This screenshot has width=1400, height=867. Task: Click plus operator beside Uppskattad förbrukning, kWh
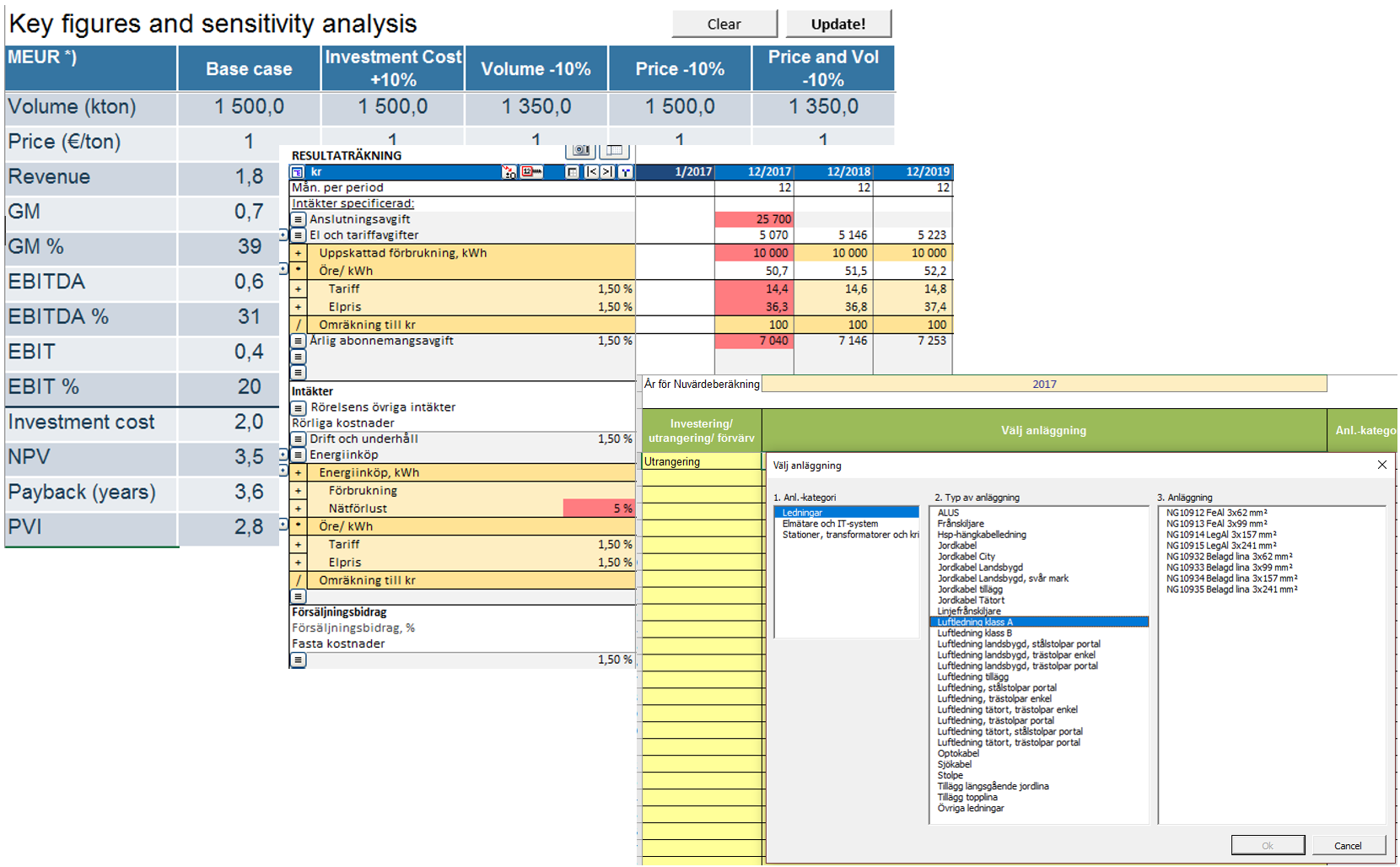tap(299, 253)
